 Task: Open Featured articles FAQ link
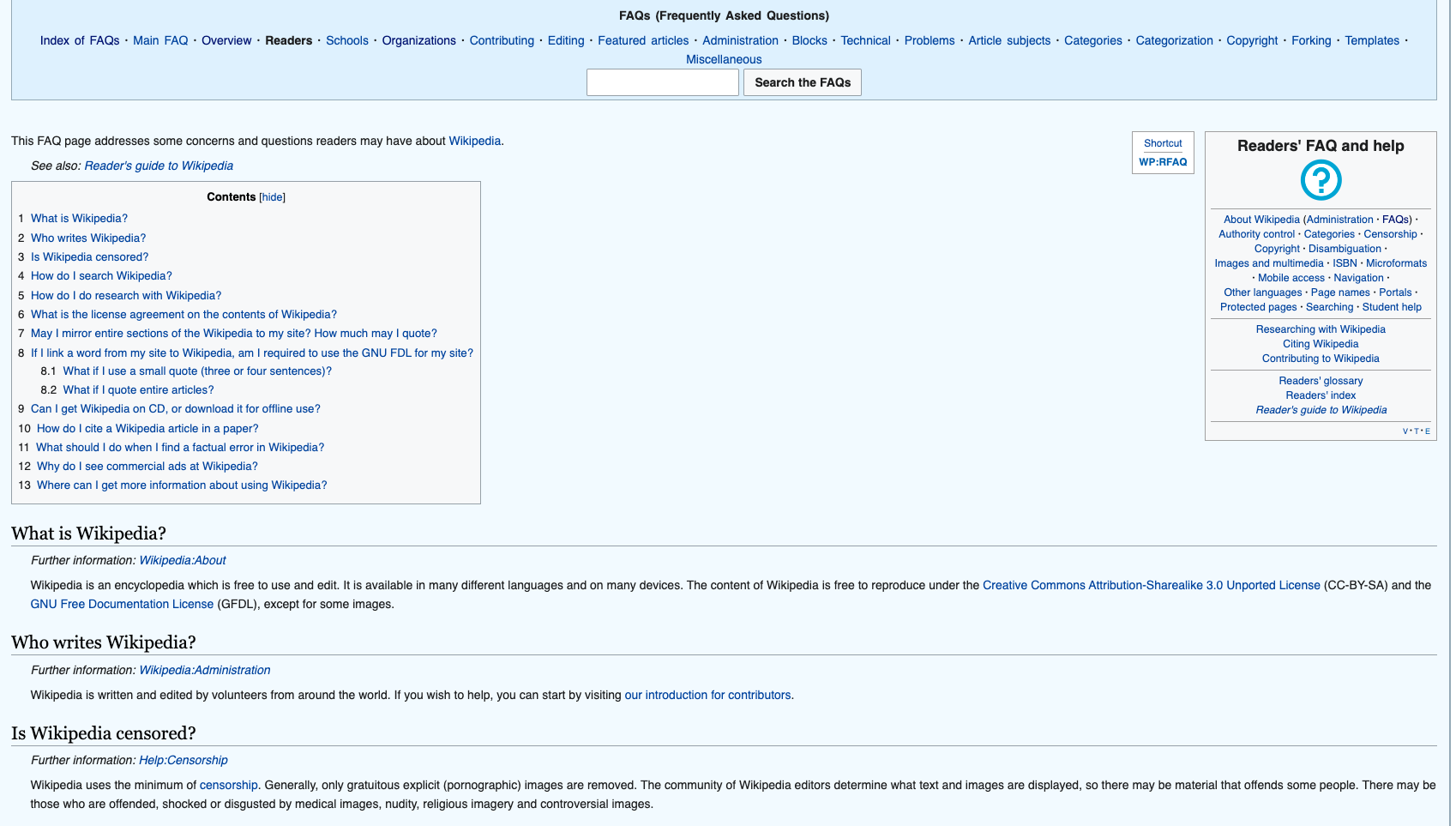[643, 40]
